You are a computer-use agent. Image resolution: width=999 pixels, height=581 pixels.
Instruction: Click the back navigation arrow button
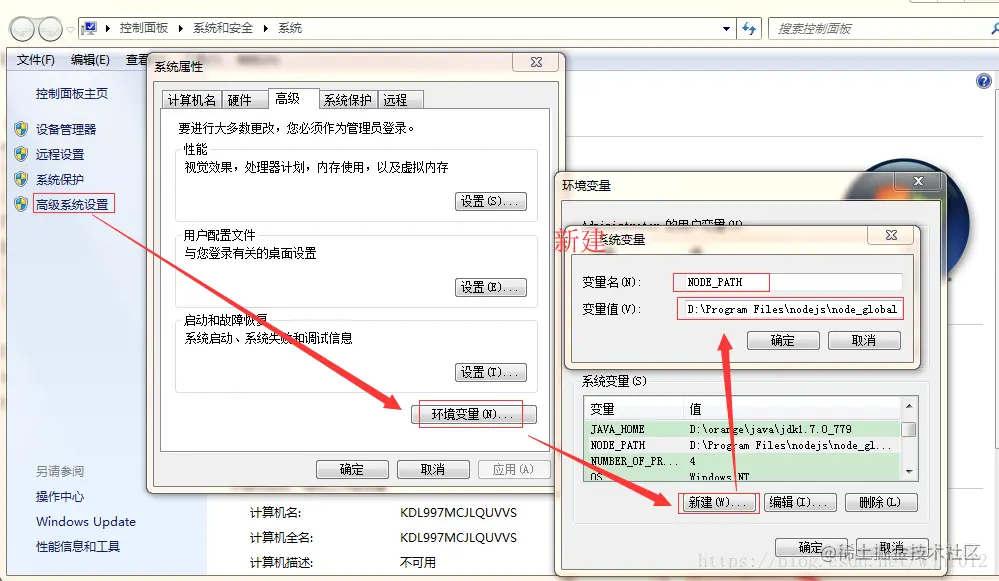coord(22,29)
